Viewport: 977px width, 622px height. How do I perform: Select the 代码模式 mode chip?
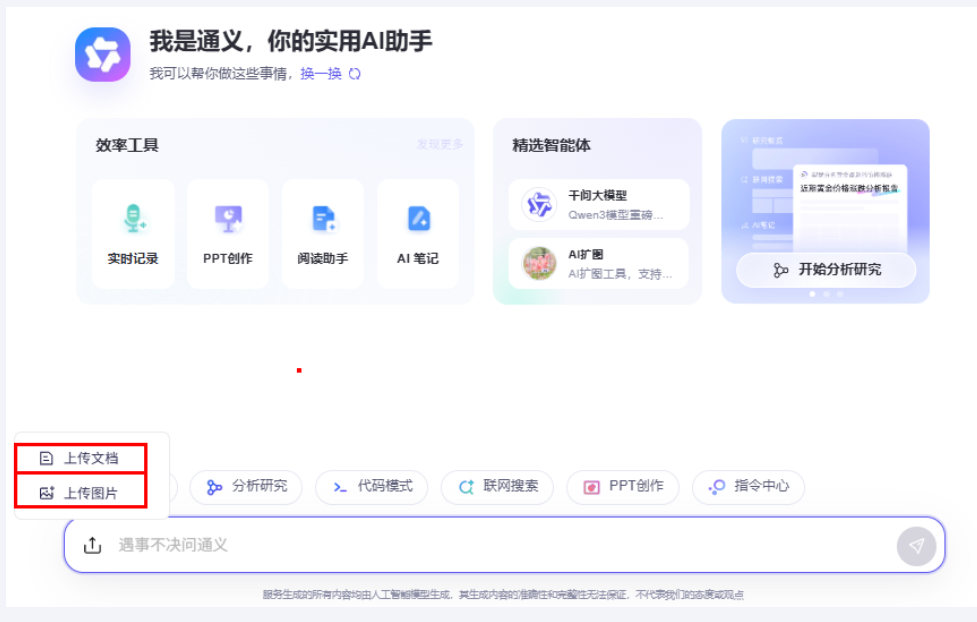point(371,487)
